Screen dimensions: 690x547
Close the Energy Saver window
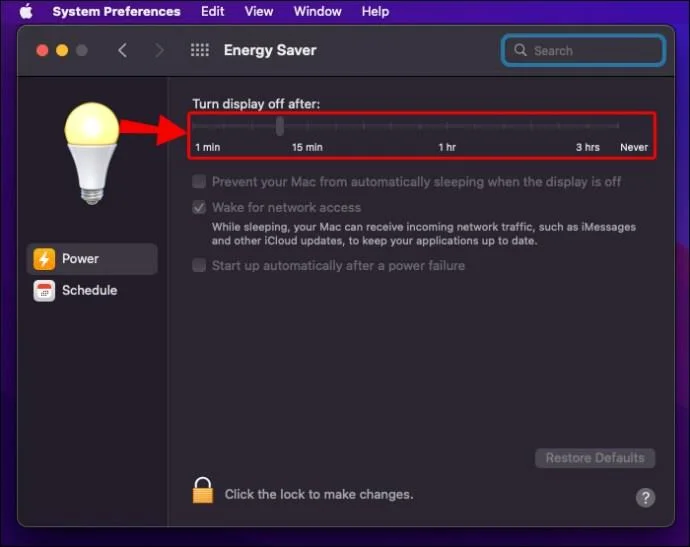point(42,50)
